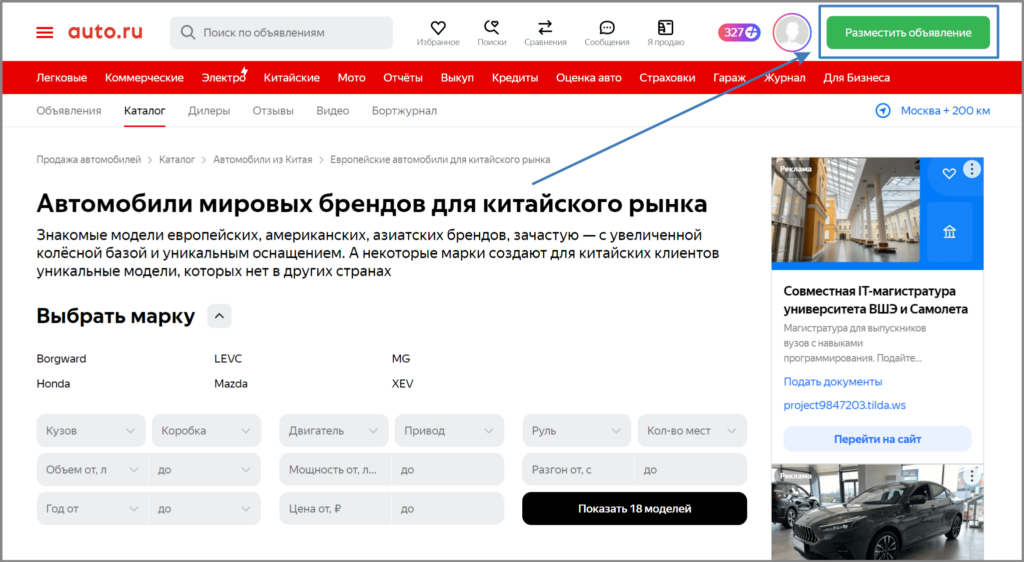Open Я продаю listings icon
The image size is (1024, 562).
[x=665, y=28]
